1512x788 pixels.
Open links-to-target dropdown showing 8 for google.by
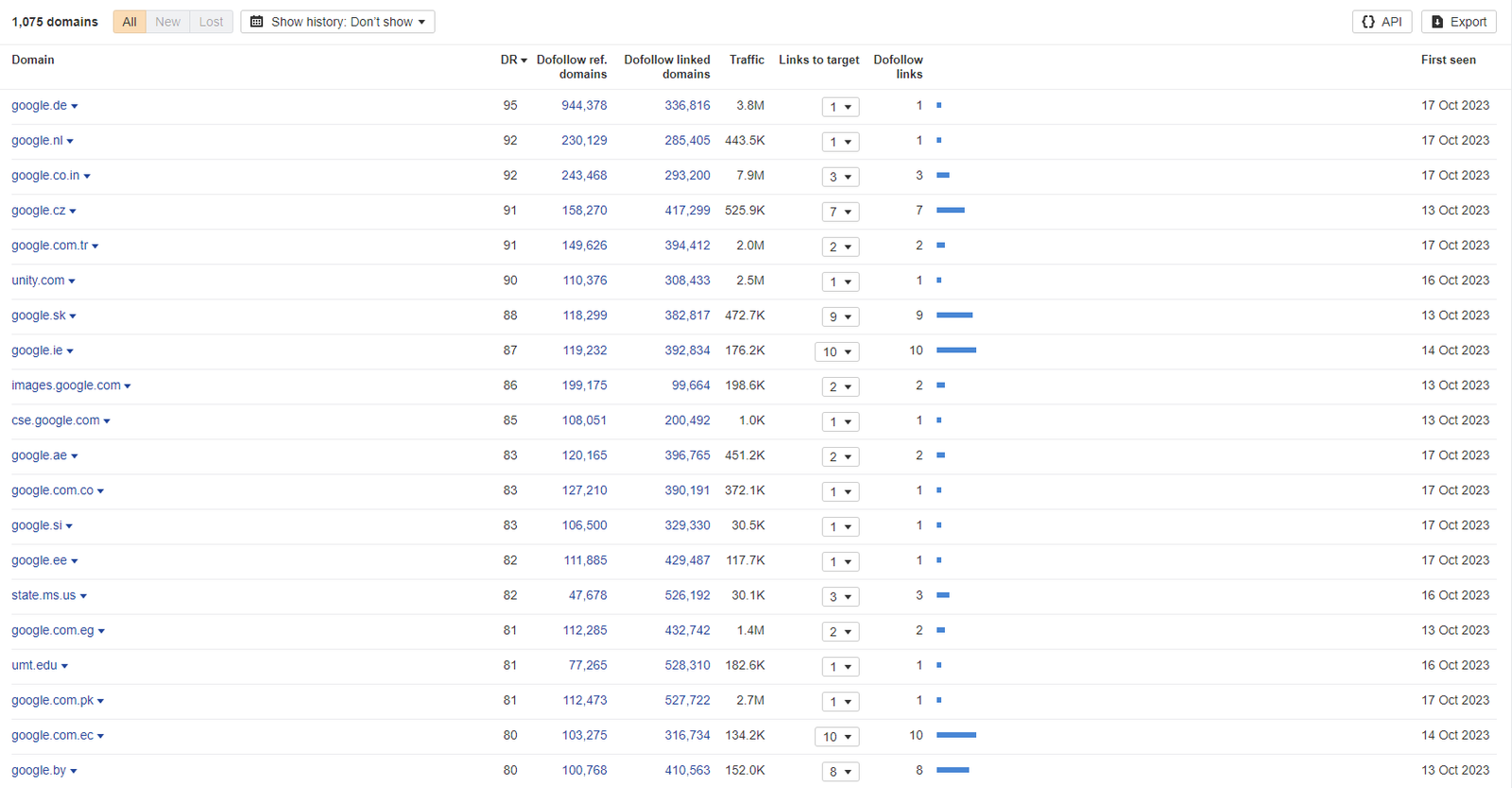840,771
